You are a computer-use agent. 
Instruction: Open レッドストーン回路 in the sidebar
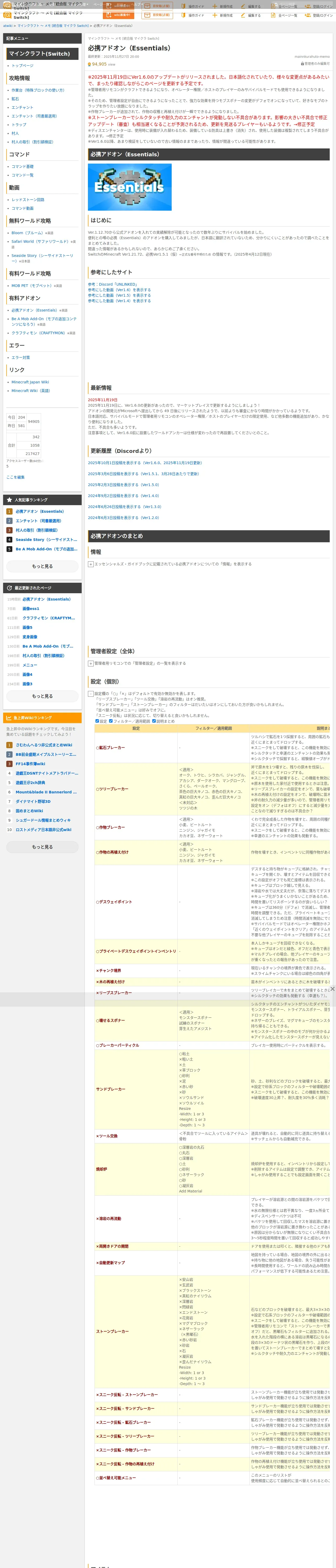(28, 200)
